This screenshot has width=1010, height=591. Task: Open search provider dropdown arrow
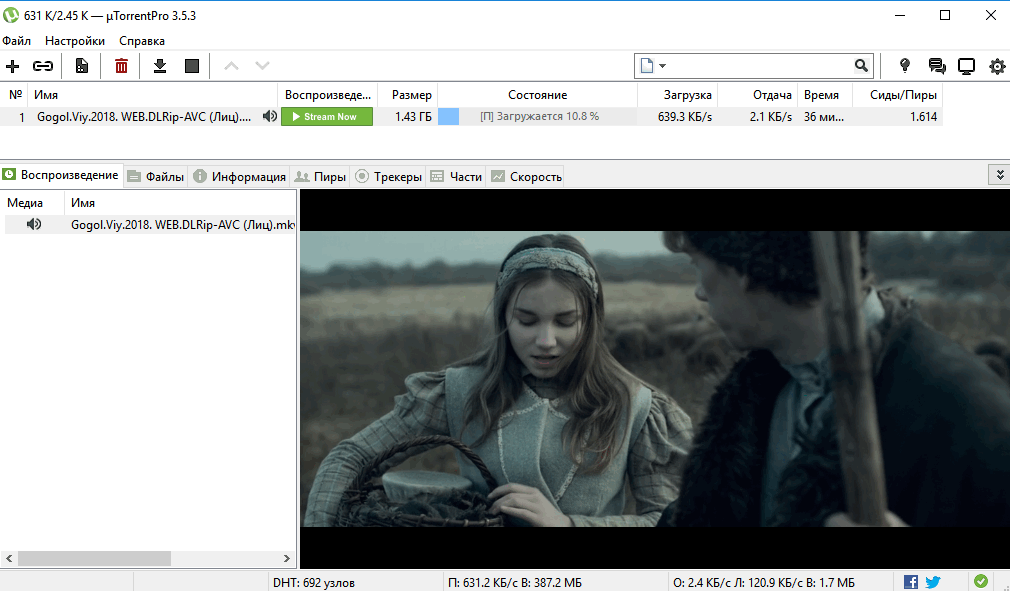point(662,66)
